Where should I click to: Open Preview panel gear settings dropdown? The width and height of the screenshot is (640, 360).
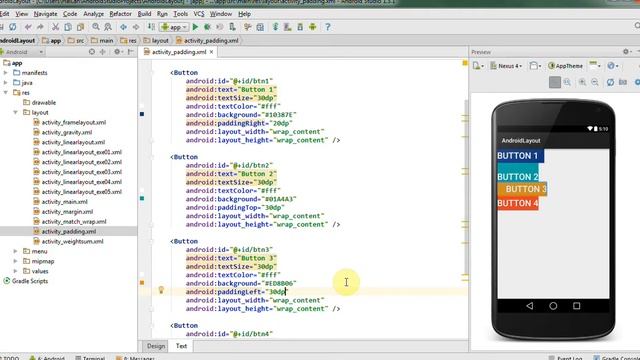627,52
